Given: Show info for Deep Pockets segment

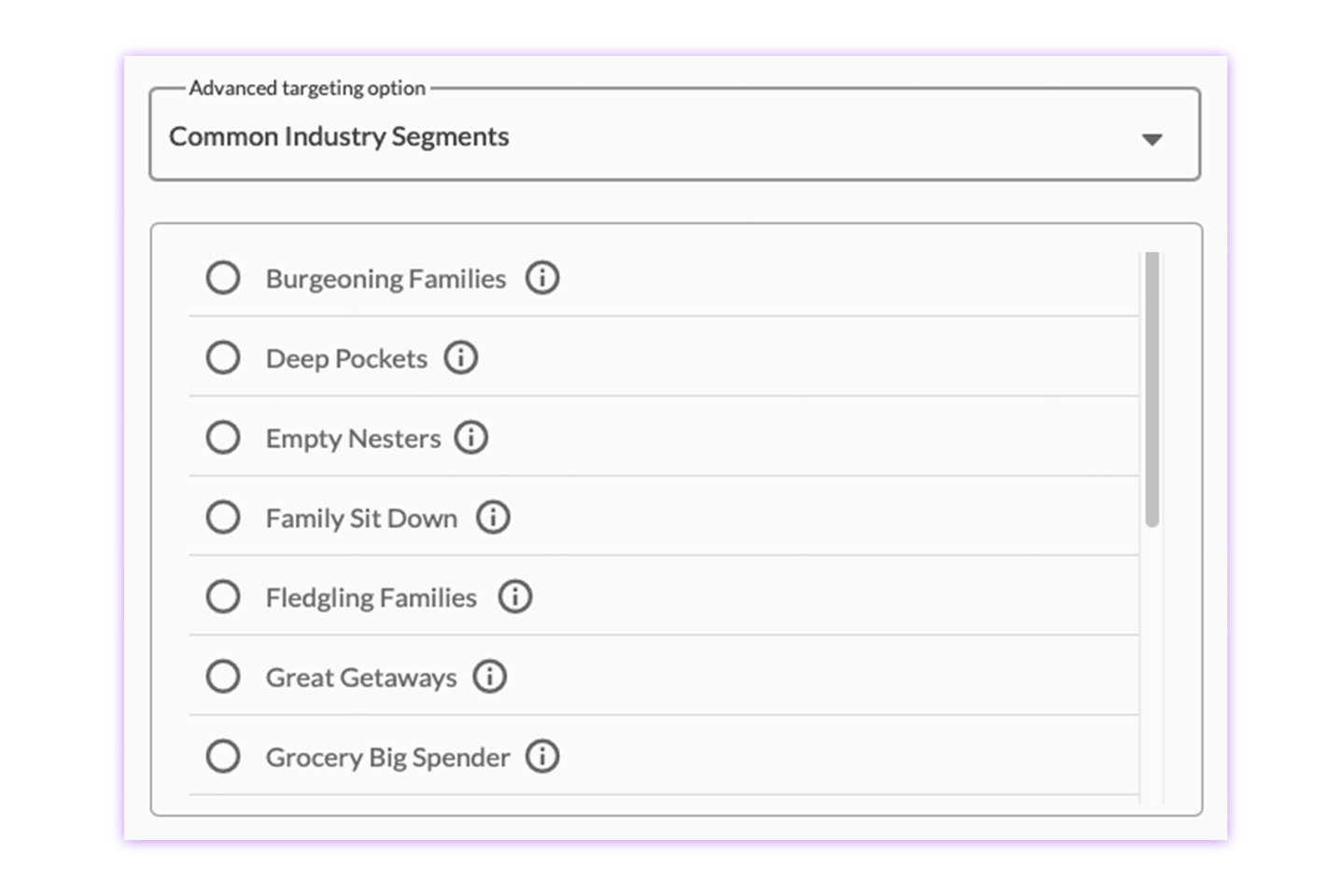Looking at the screenshot, I should tap(460, 357).
